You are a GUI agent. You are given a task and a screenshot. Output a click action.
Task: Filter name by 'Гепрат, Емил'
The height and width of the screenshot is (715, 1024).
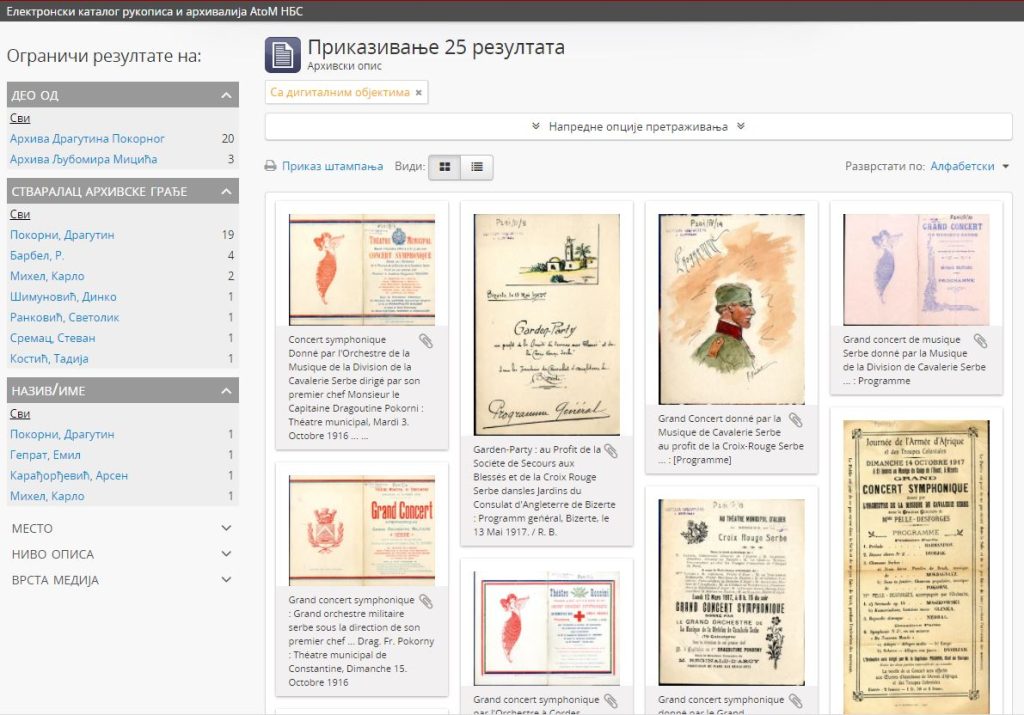pos(45,455)
